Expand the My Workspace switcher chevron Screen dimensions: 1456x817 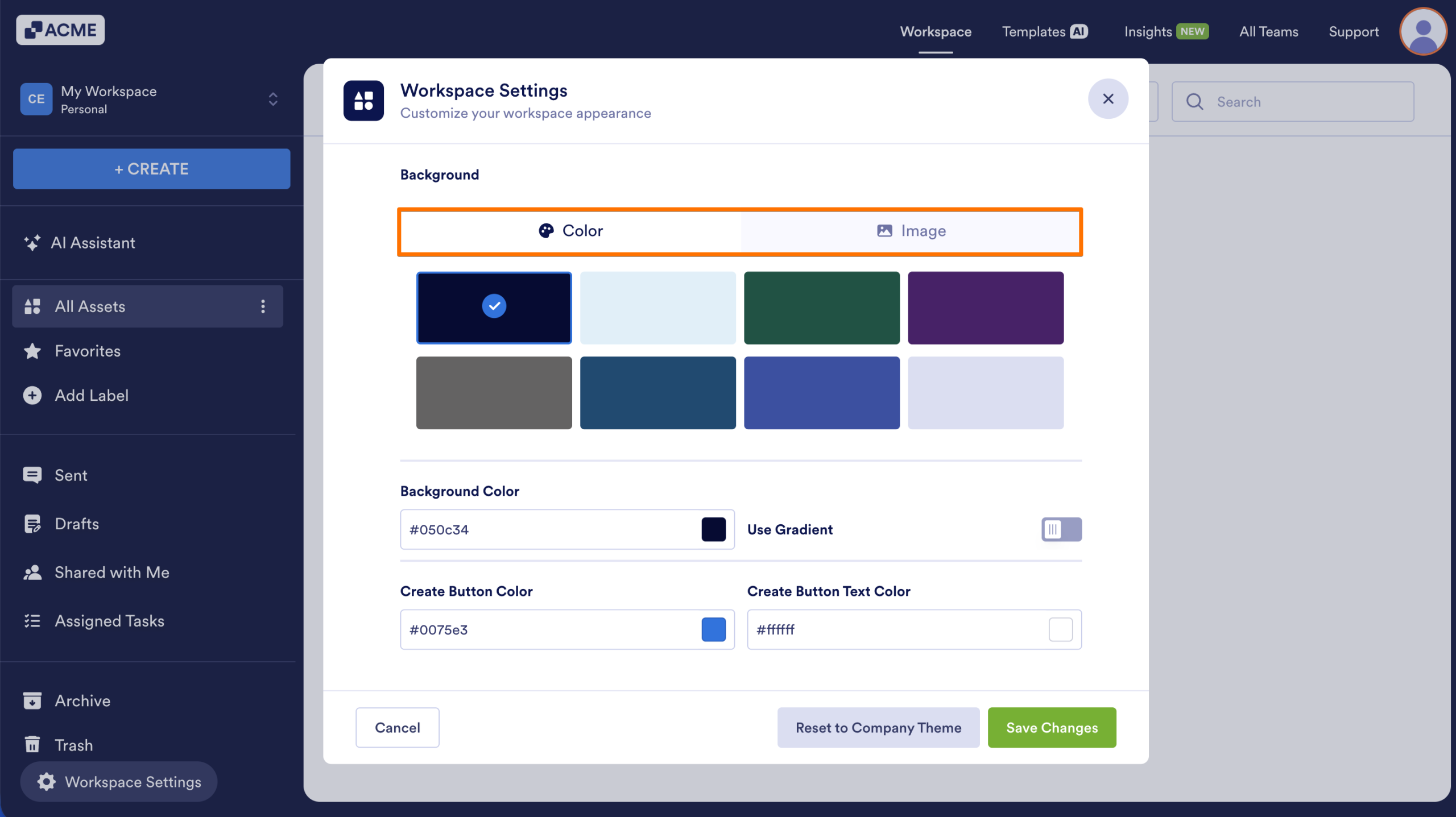point(272,99)
